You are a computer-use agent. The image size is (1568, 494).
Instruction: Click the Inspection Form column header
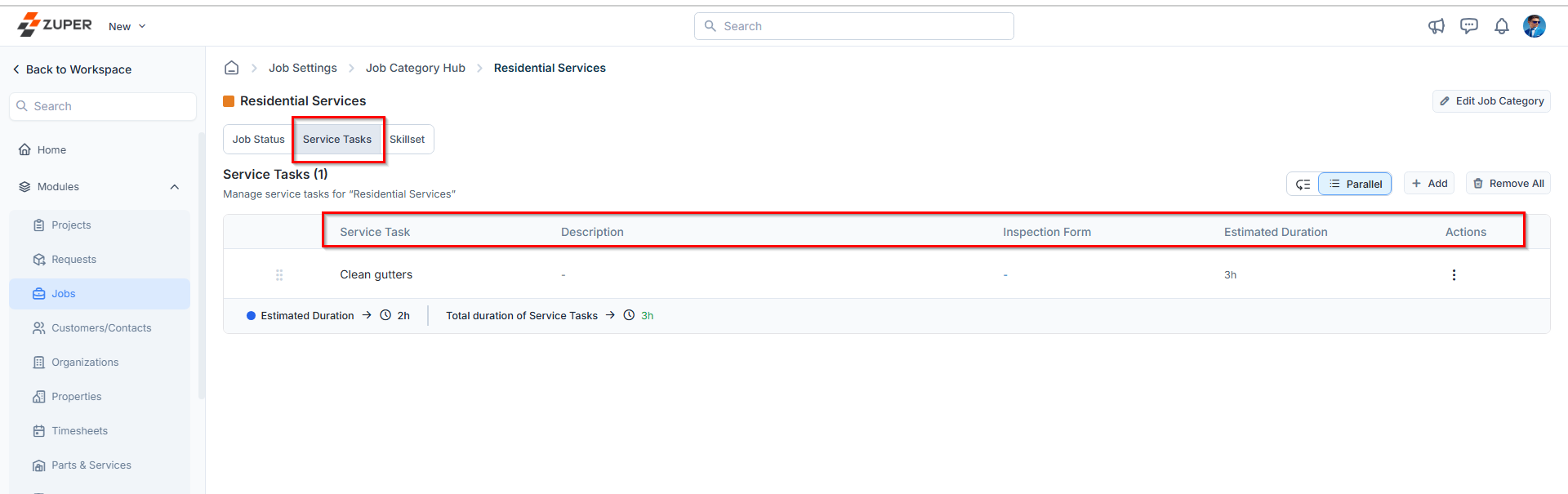coord(1047,232)
